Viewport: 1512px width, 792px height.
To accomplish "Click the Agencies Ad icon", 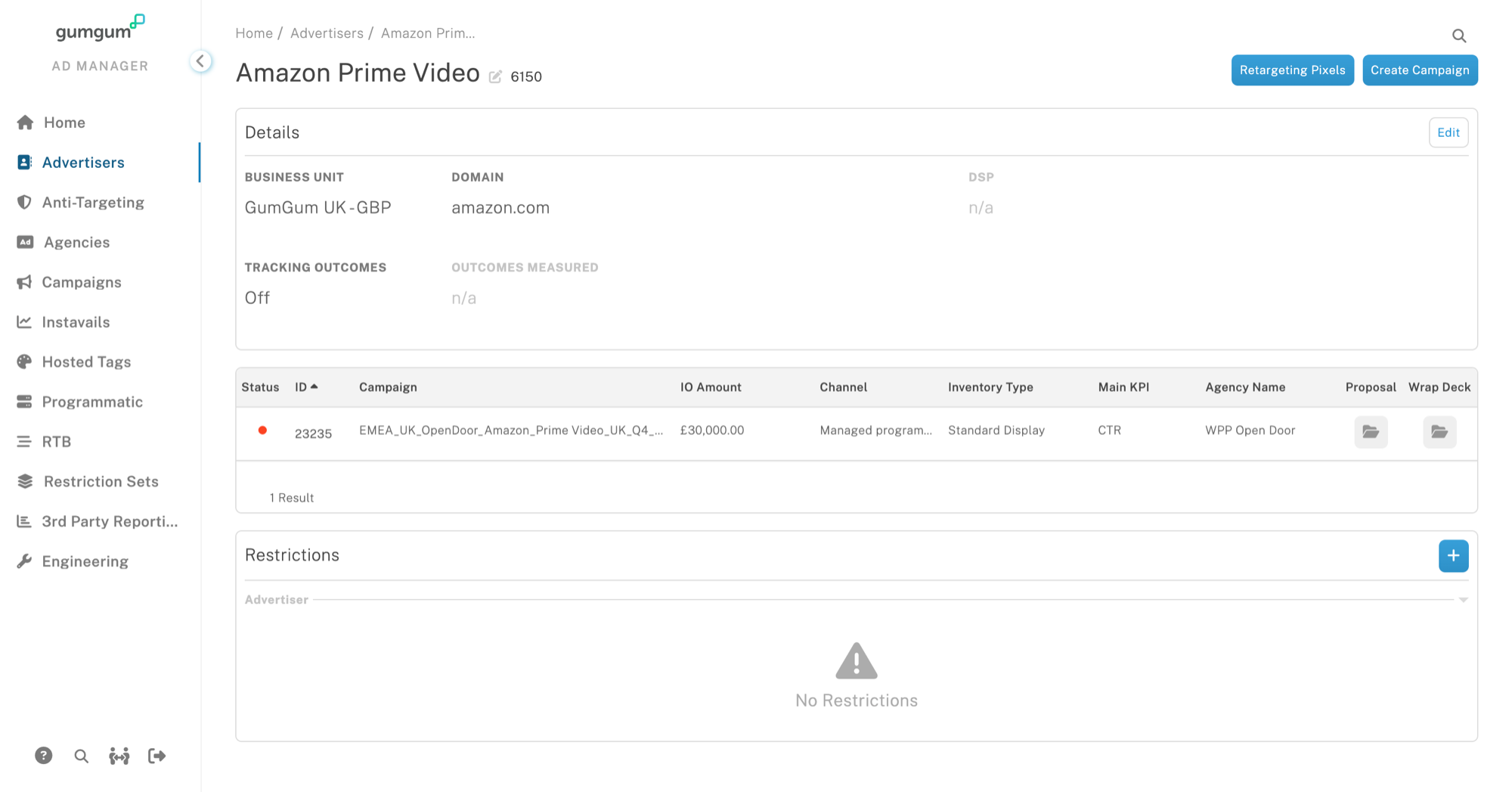I will click(25, 242).
